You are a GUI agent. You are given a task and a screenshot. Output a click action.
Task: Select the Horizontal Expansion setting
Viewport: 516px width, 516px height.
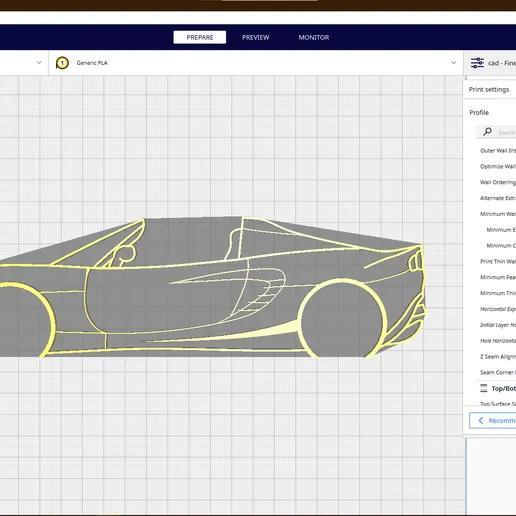pos(498,309)
